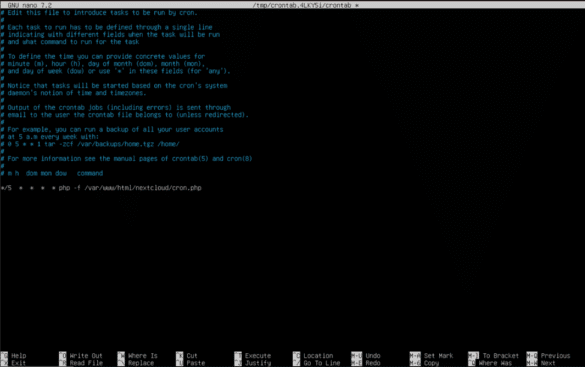
Task: Place cursor on 'and what command to run' line
Action: pyautogui.click(x=70, y=42)
